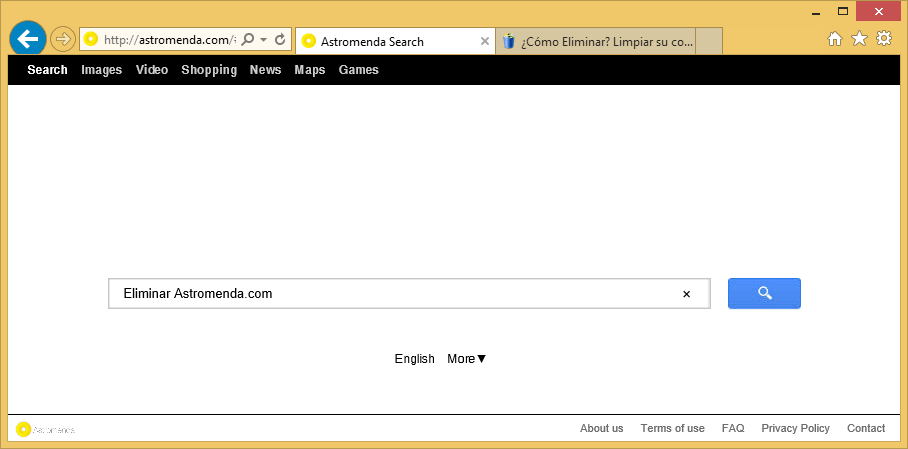Open the Privacy Policy footer link
The image size is (908, 449).
[796, 428]
